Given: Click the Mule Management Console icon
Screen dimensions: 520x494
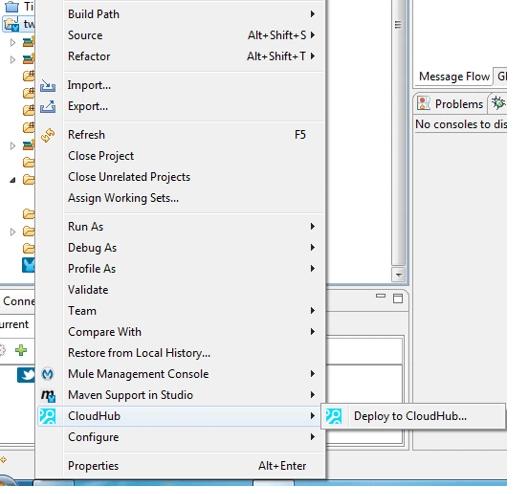Looking at the screenshot, I should pos(48,374).
